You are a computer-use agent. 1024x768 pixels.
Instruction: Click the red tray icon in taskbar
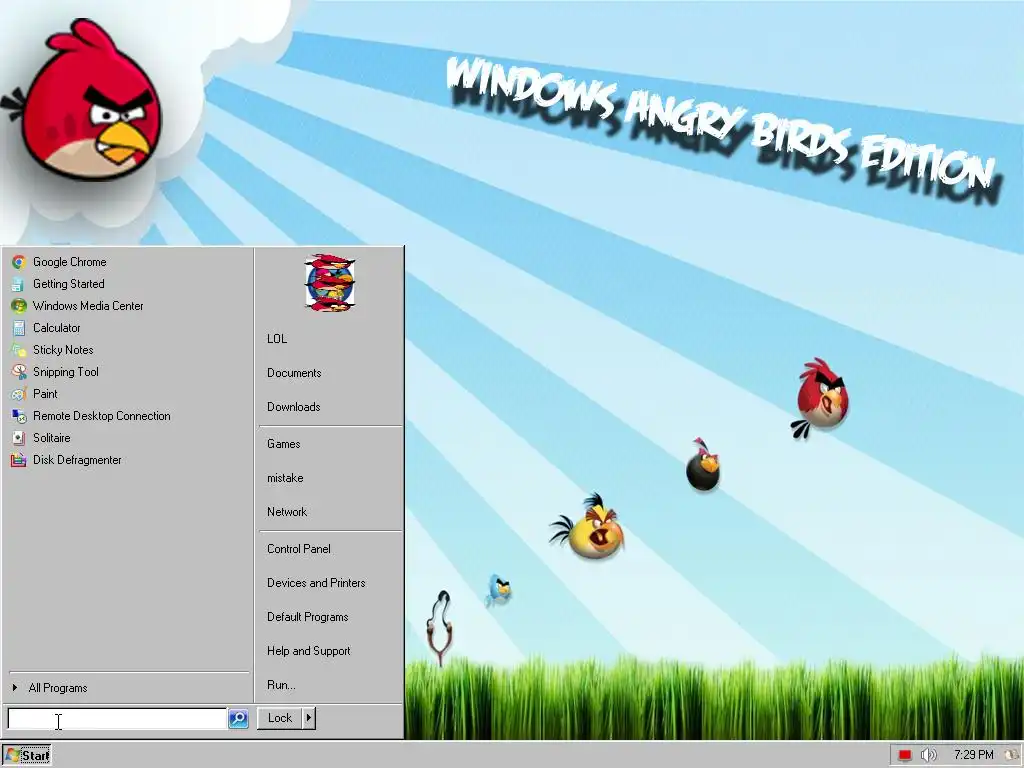(x=904, y=755)
